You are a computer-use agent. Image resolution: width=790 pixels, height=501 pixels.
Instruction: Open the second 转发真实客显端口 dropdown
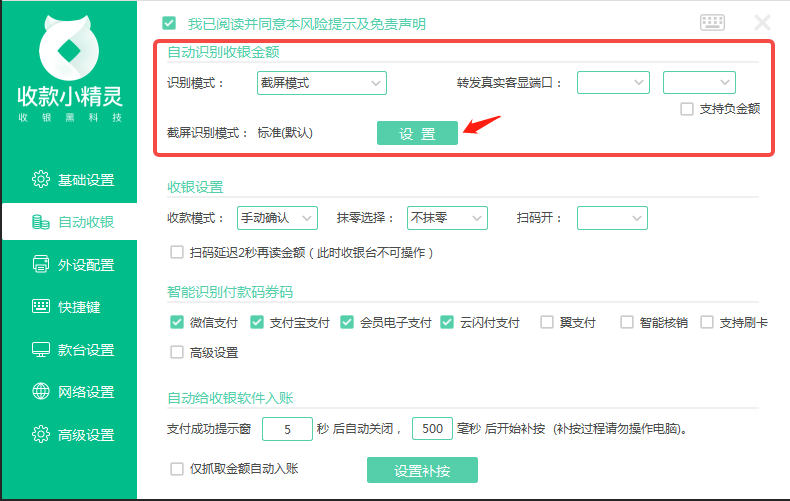coord(699,83)
